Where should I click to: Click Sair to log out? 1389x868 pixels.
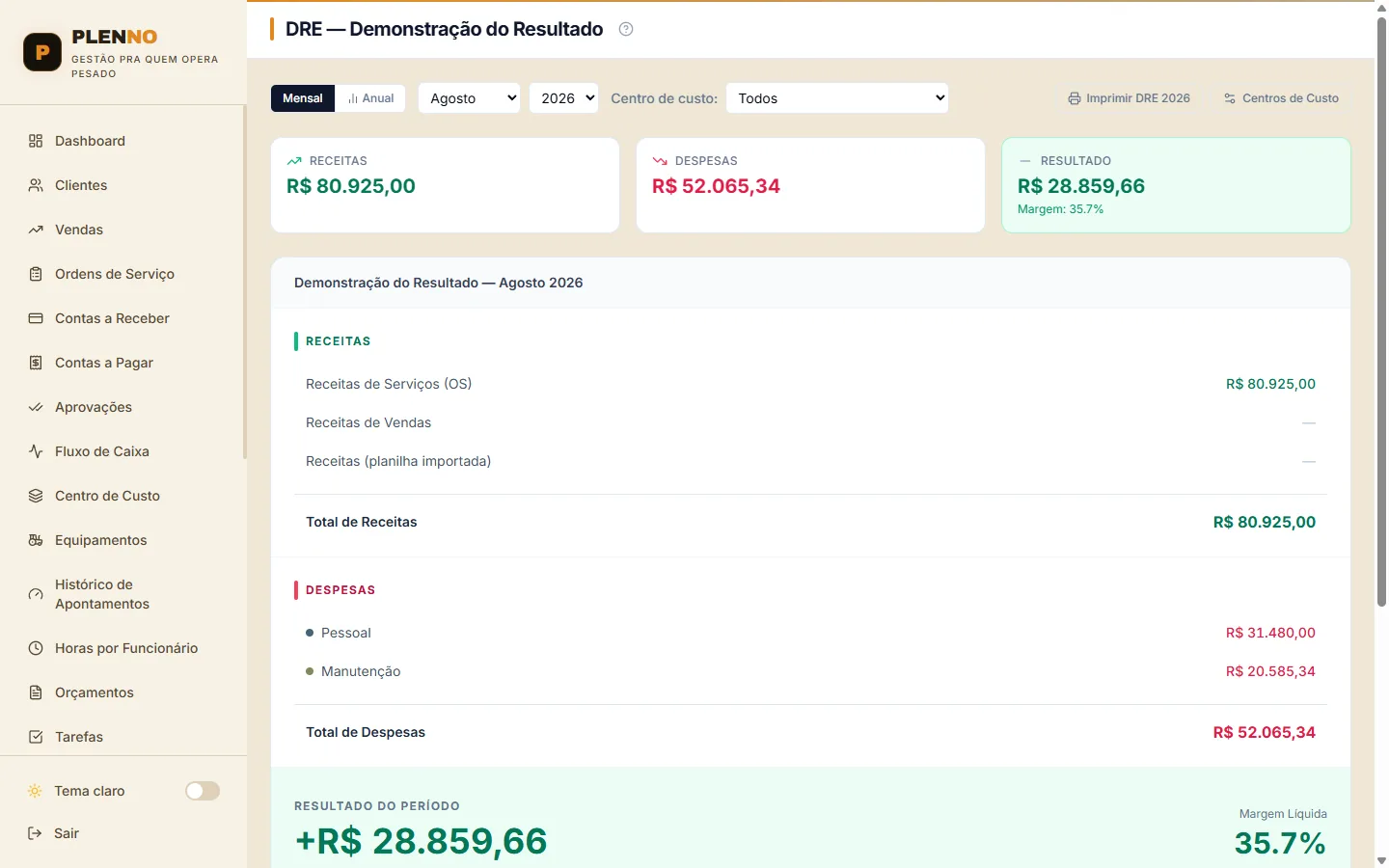pos(122,833)
